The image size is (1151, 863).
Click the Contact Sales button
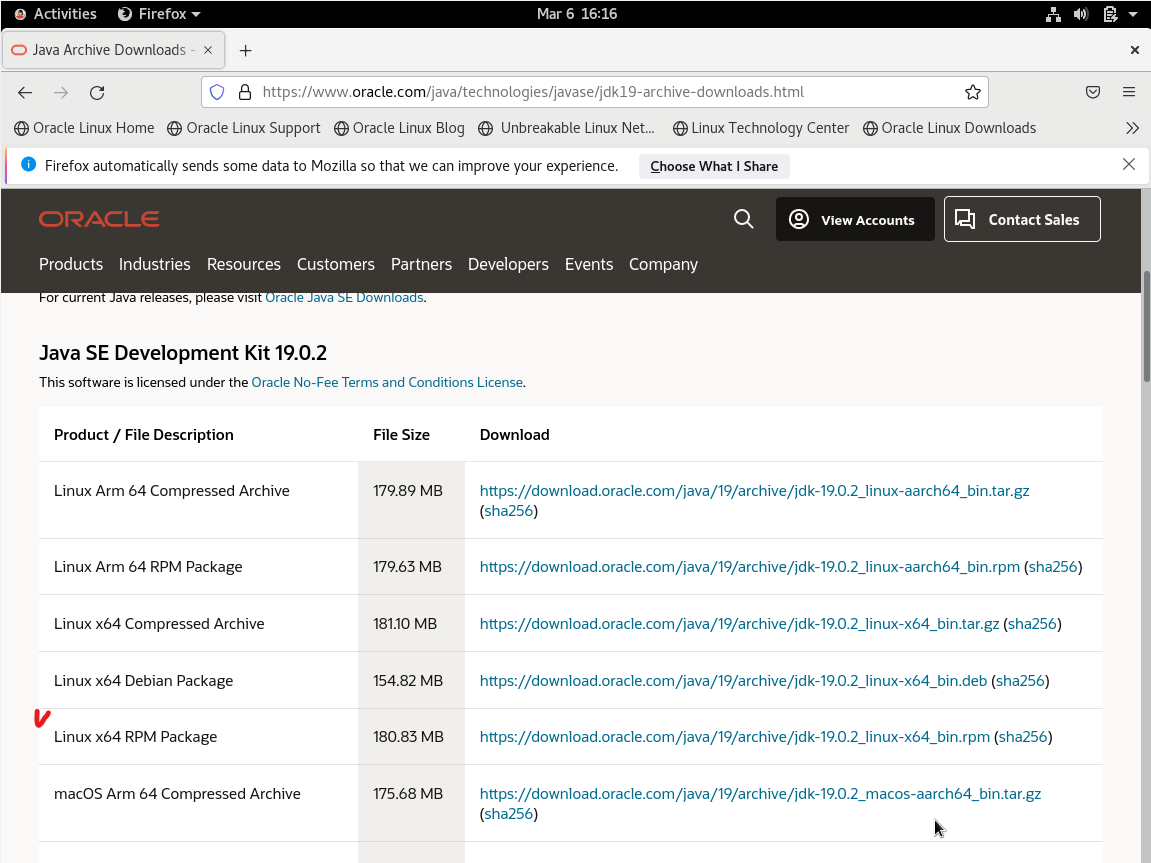pos(1022,219)
